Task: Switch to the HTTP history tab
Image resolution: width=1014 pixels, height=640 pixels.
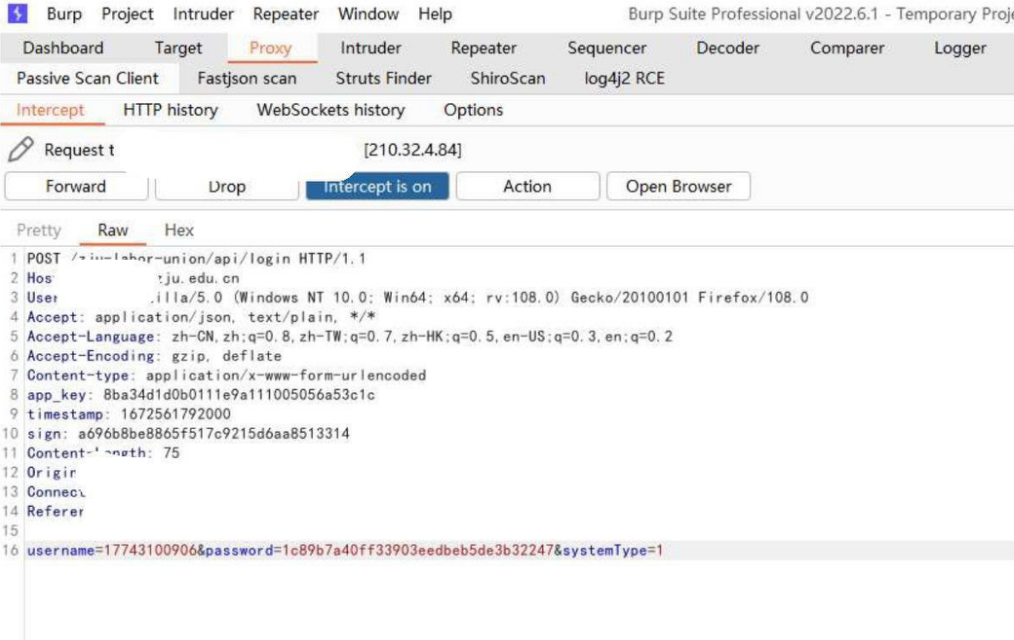Action: tap(170, 110)
